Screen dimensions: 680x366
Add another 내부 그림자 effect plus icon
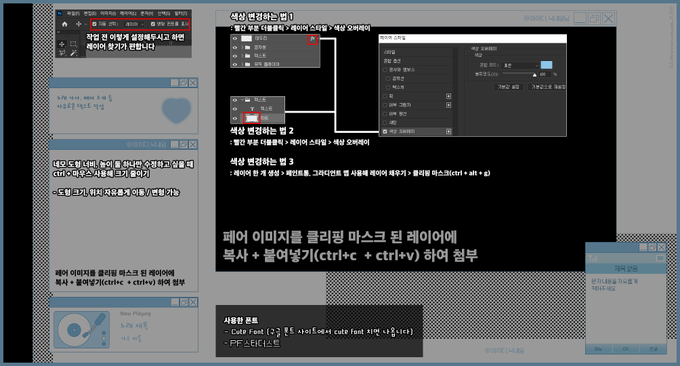coord(448,105)
